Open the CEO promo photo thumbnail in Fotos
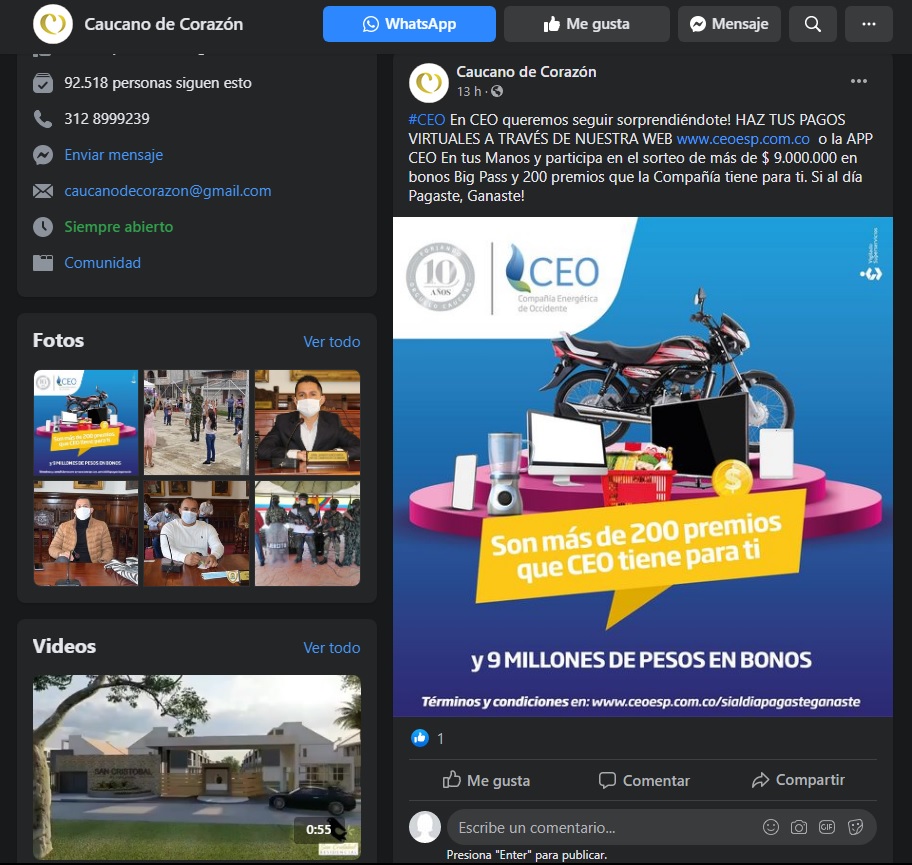 (86, 422)
